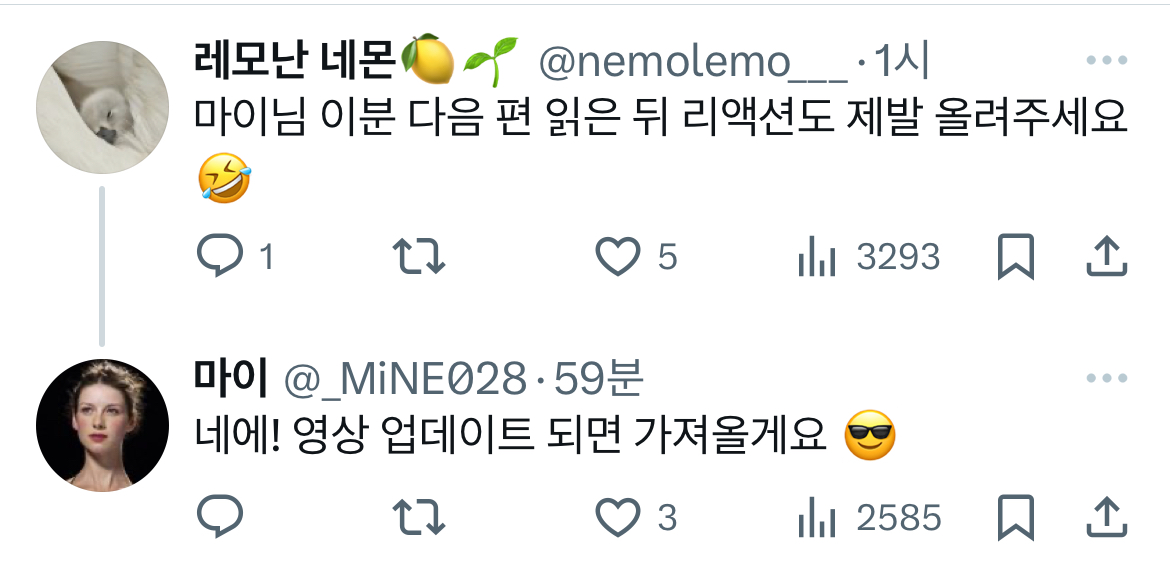View analytics showing 2585 views

816,517
